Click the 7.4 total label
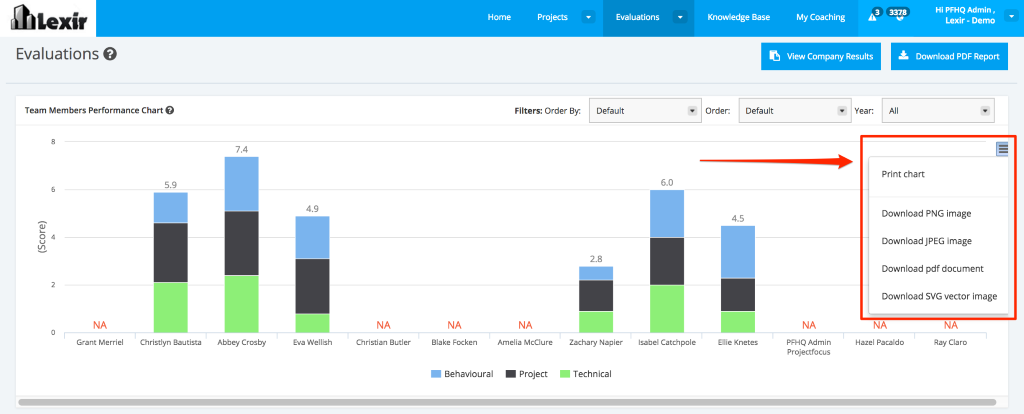This screenshot has height=414, width=1024. pyautogui.click(x=242, y=150)
